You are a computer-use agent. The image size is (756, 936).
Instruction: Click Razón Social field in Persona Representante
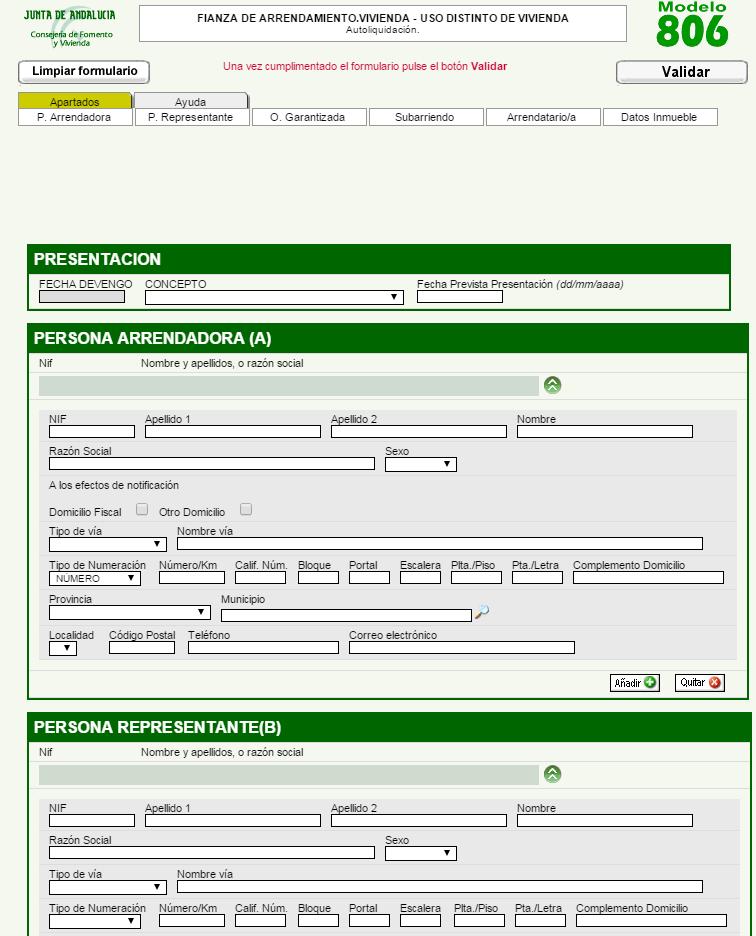[212, 853]
